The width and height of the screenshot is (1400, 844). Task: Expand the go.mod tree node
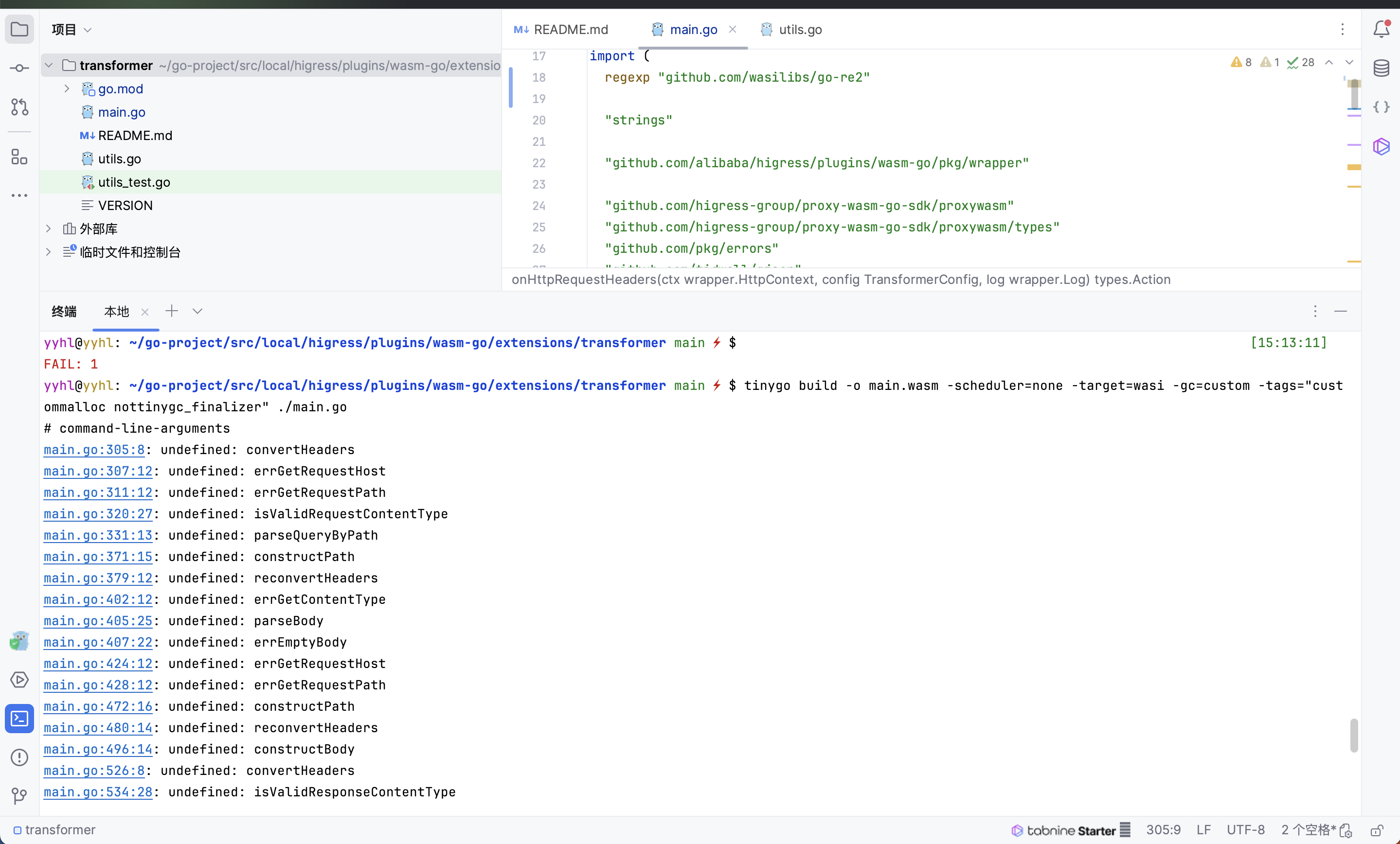pos(67,88)
